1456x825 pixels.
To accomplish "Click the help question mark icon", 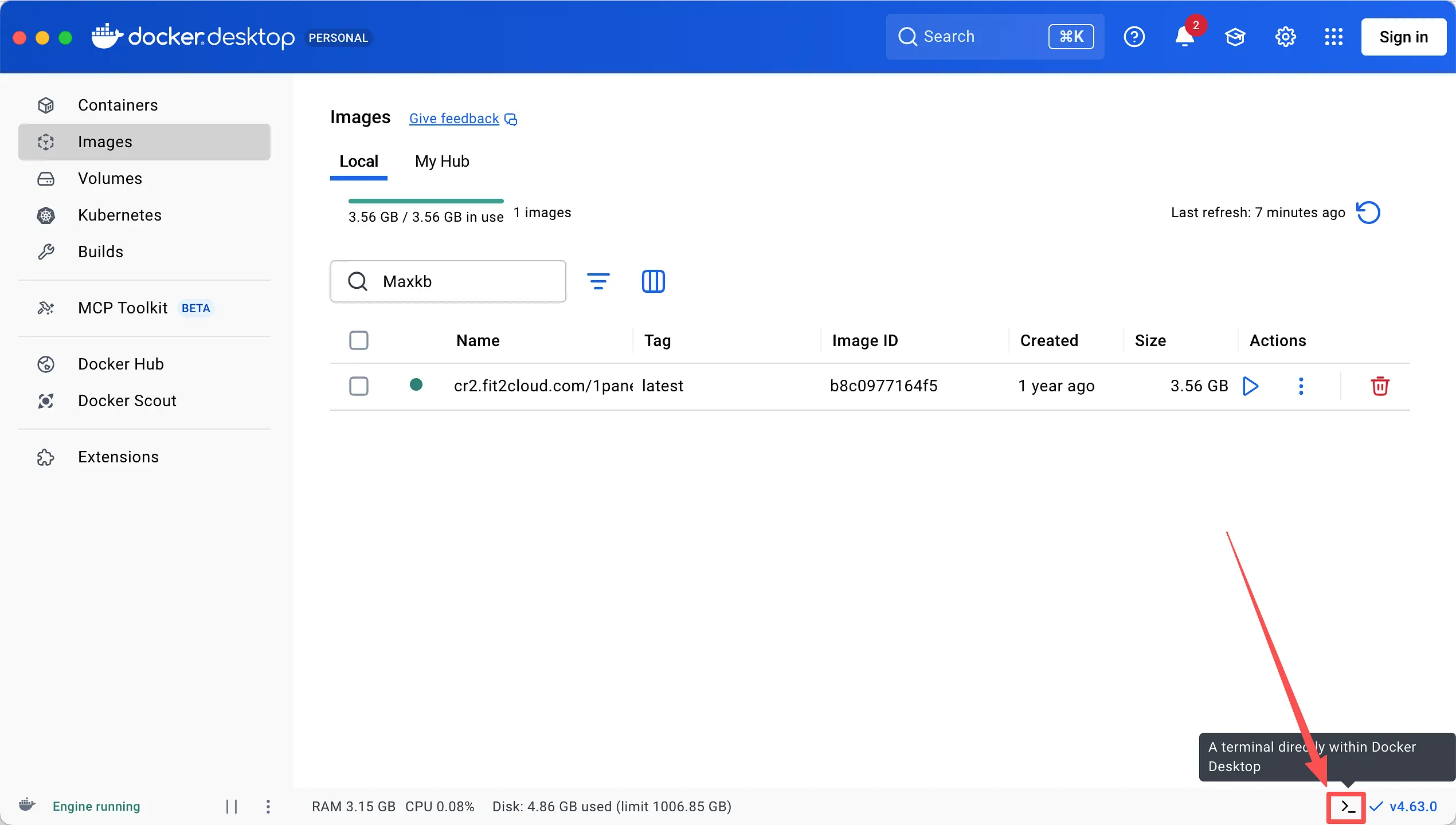I will point(1134,37).
